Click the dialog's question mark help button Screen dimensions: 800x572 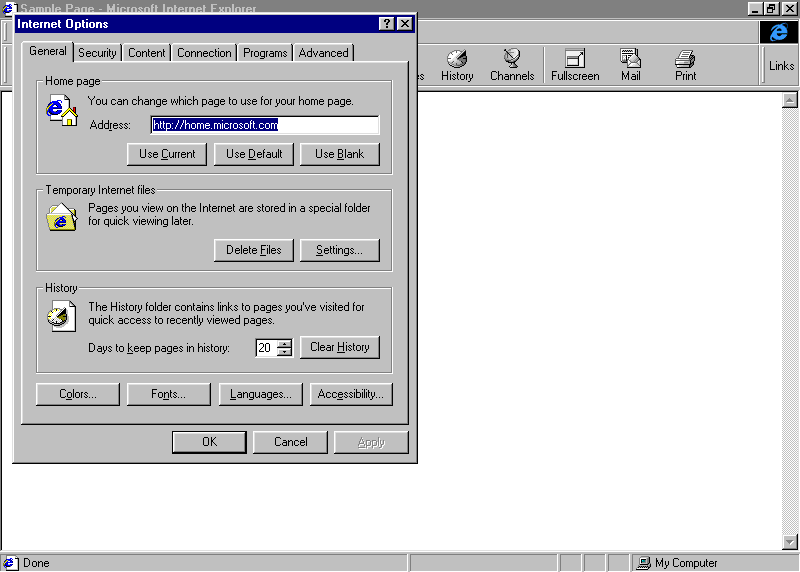point(386,23)
